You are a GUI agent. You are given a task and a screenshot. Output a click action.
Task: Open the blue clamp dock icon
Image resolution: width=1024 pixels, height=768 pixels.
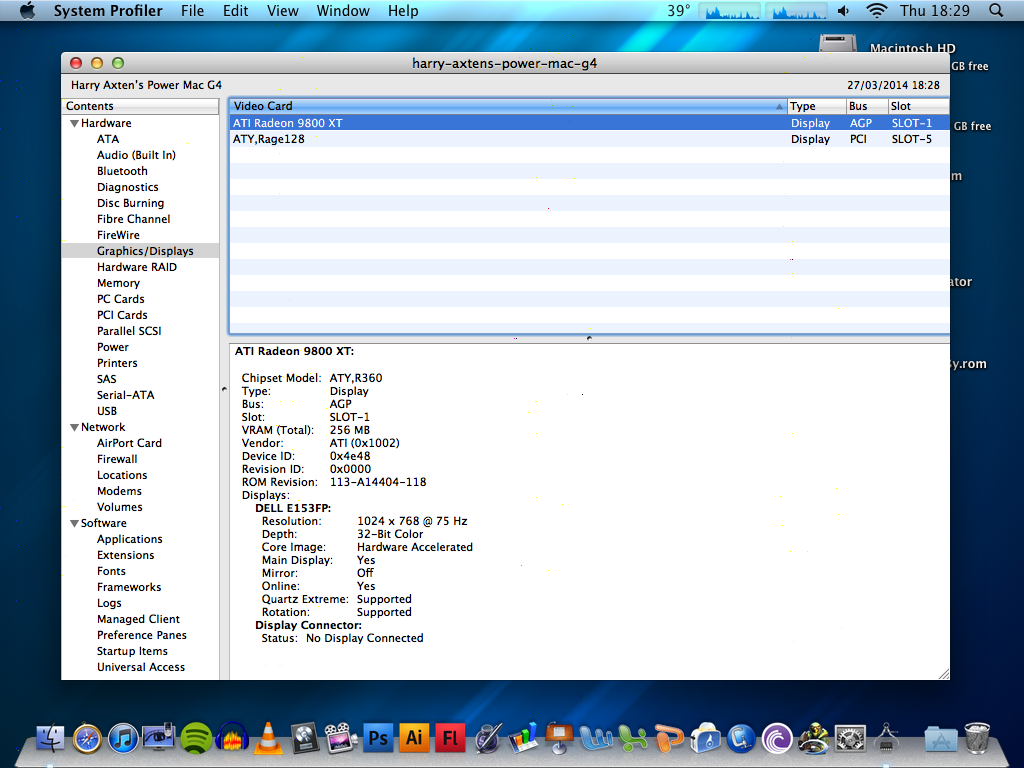click(x=741, y=739)
